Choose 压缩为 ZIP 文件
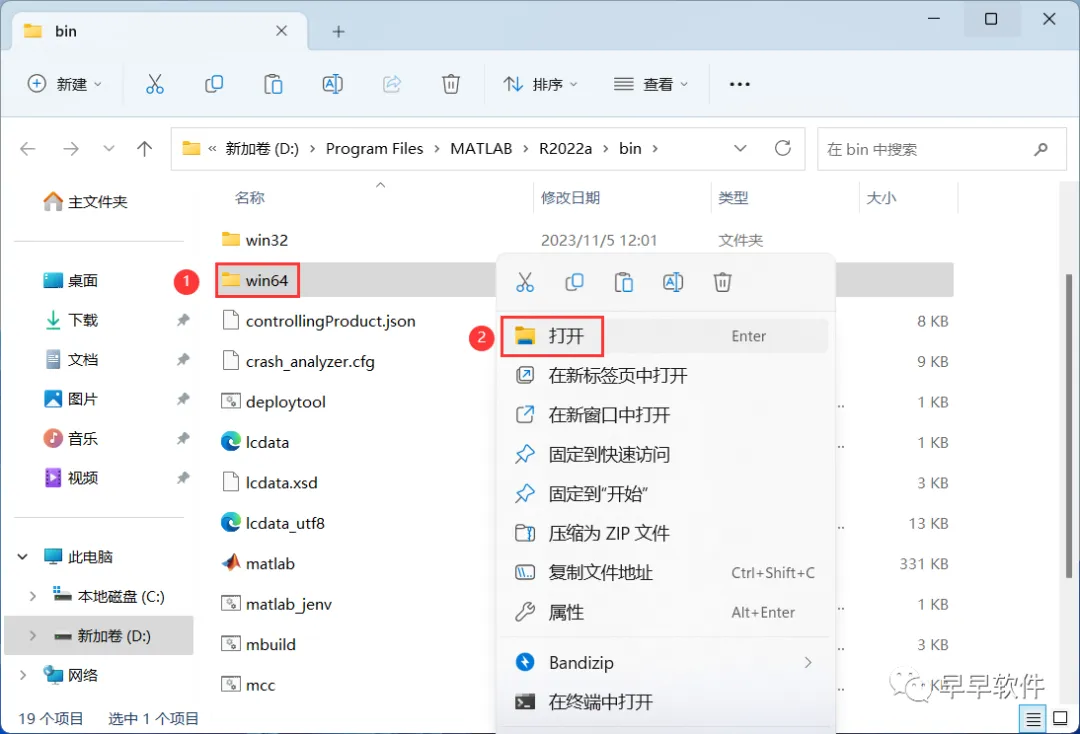 click(x=665, y=533)
